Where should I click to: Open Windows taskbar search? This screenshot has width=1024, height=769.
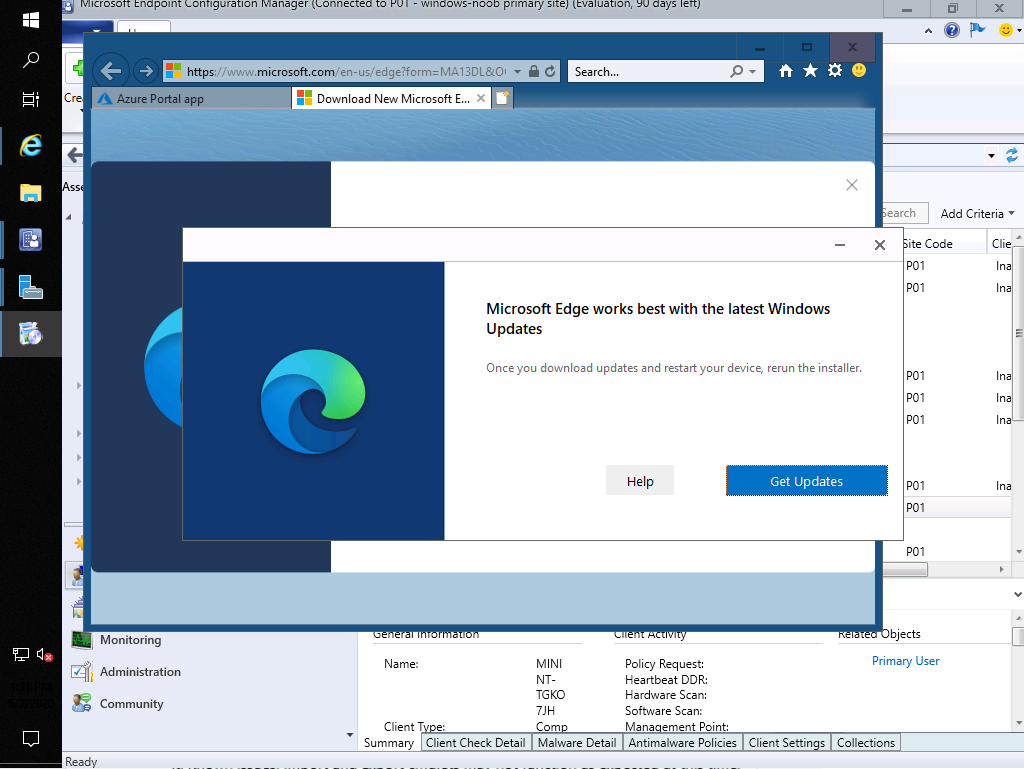pyautogui.click(x=31, y=60)
